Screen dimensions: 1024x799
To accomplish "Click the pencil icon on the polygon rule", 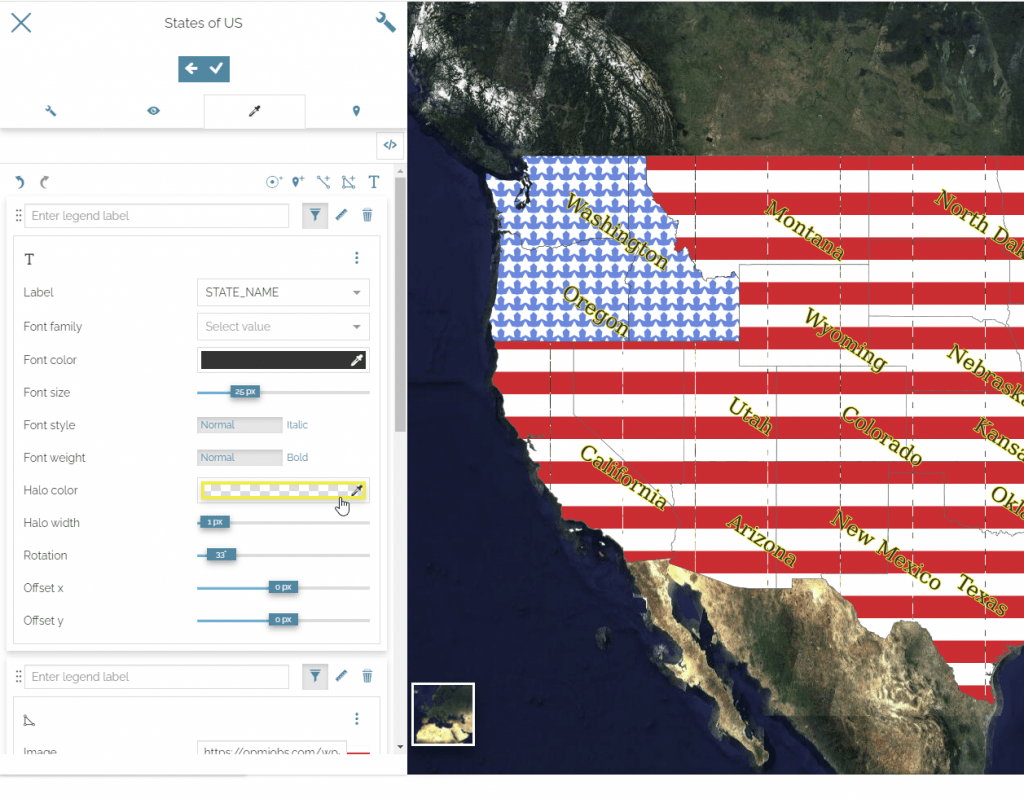I will tap(342, 676).
